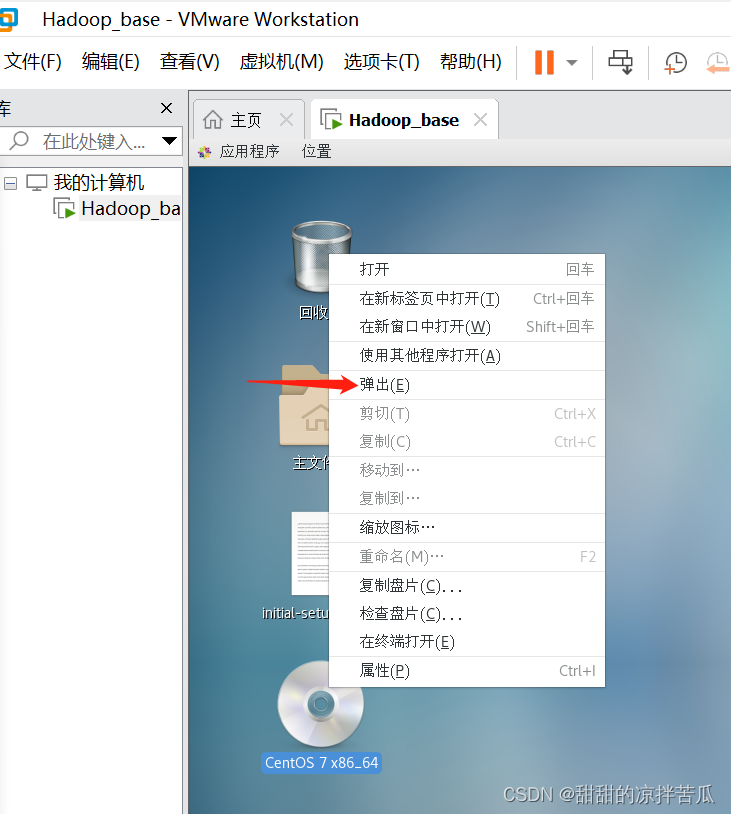The width and height of the screenshot is (731, 814).
Task: Open the 应用程序 menu in guest
Action: click(x=249, y=152)
